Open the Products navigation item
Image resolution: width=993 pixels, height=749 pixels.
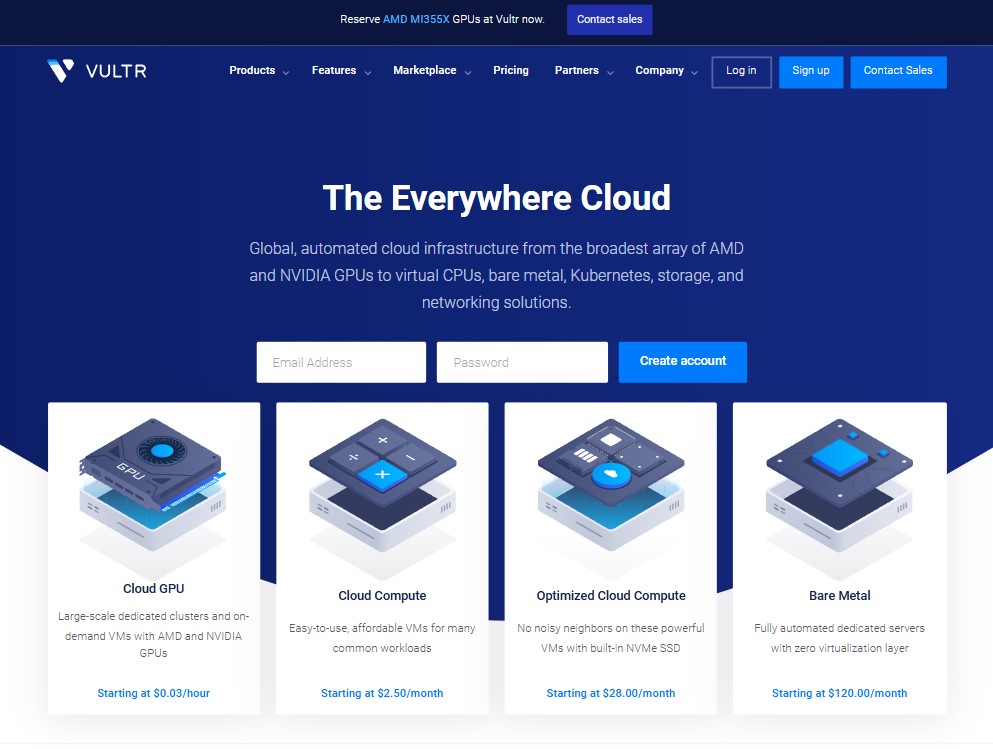tap(252, 70)
